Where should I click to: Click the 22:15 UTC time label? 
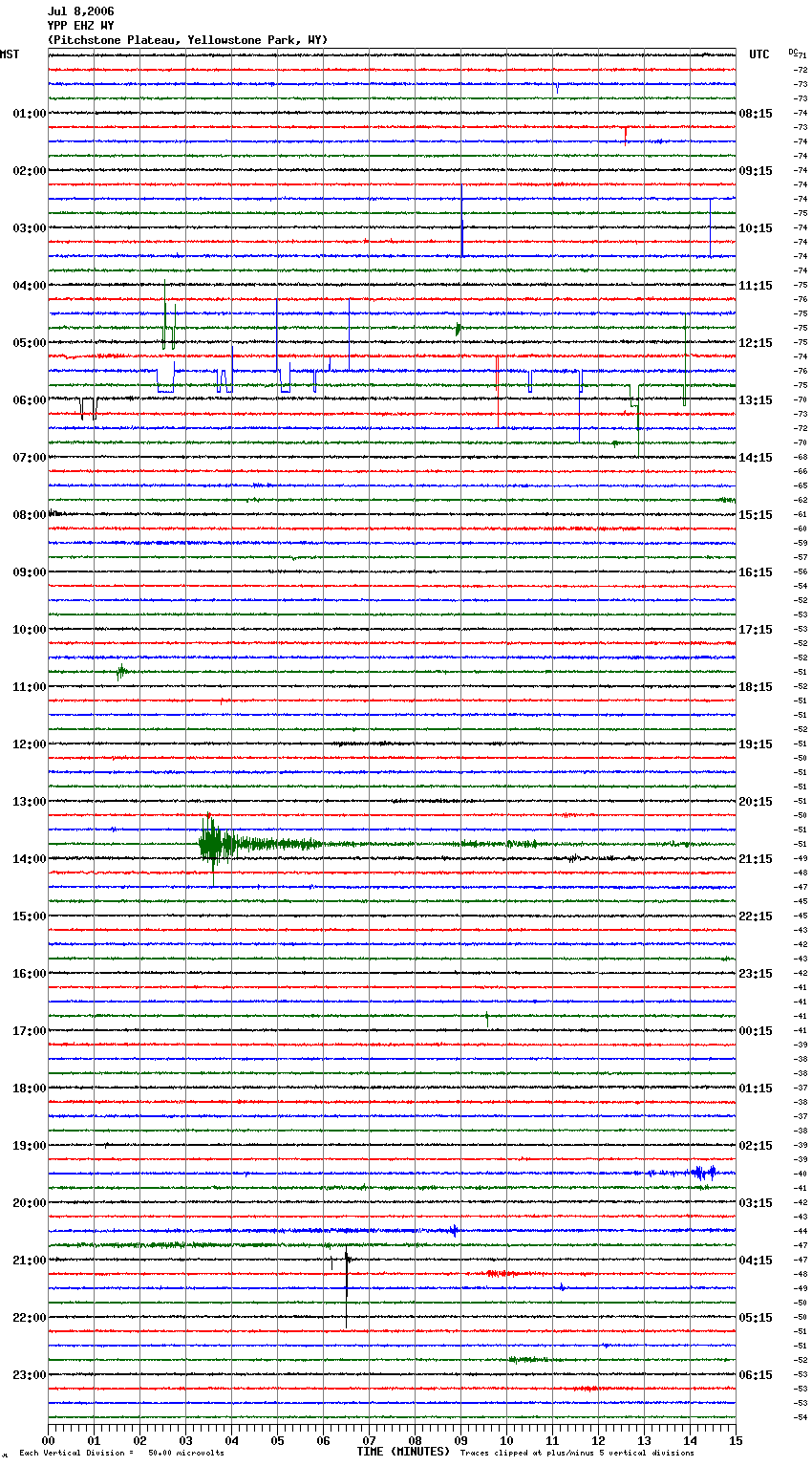point(756,916)
